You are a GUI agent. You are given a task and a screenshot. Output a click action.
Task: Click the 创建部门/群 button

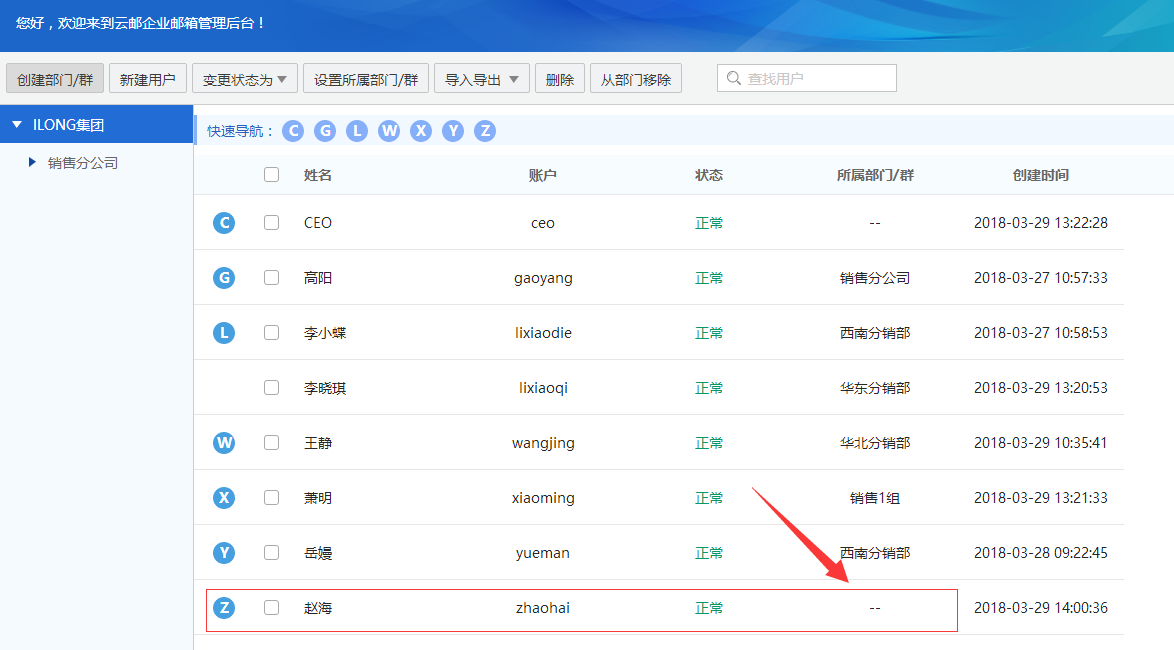pos(55,79)
